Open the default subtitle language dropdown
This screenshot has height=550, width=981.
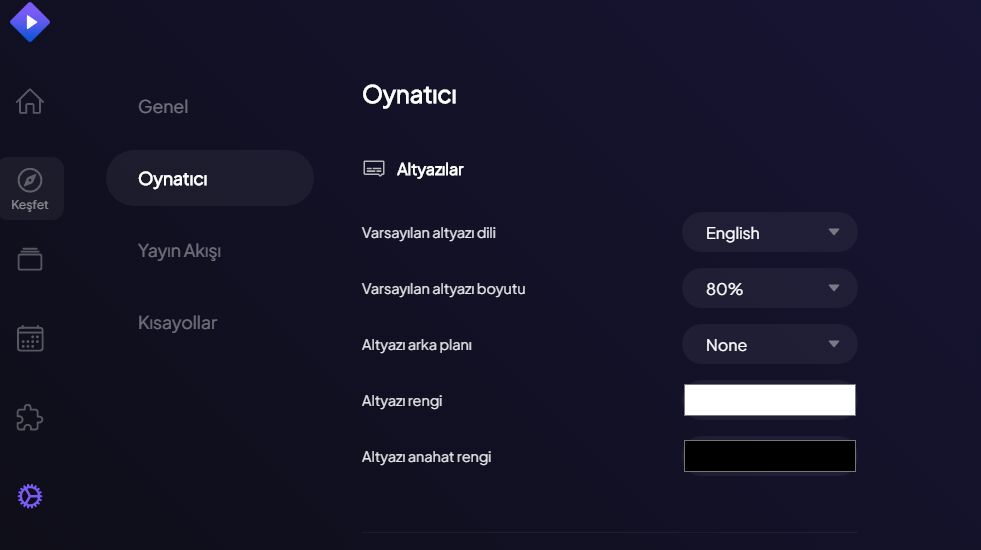click(x=769, y=233)
